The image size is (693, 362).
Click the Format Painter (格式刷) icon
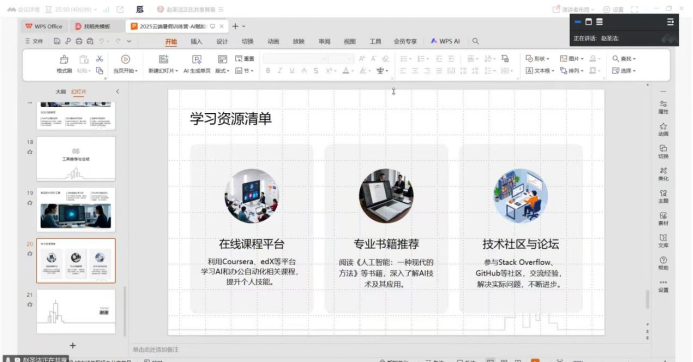[x=64, y=60]
